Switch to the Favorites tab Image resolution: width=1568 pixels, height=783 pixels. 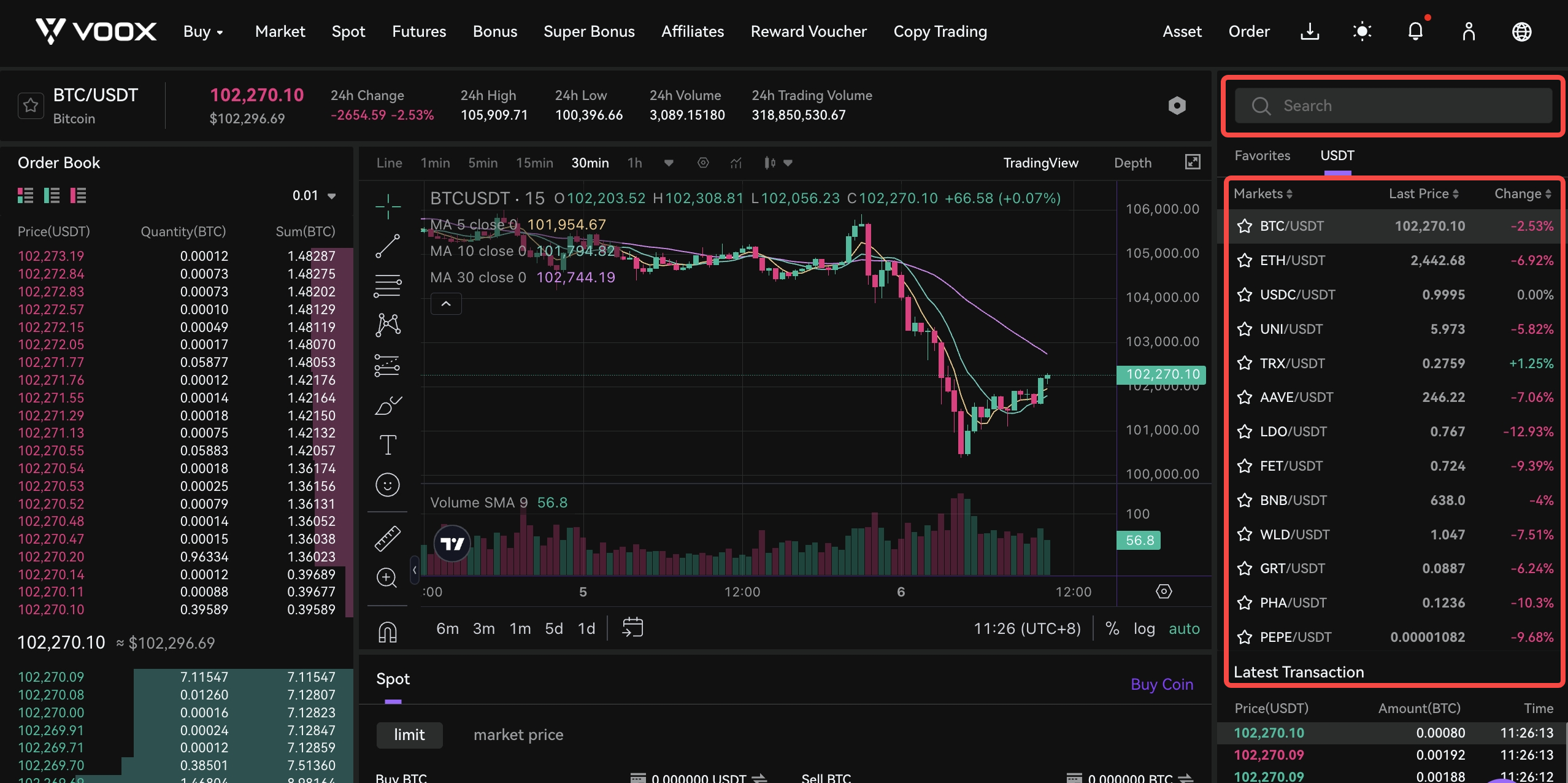click(x=1262, y=155)
